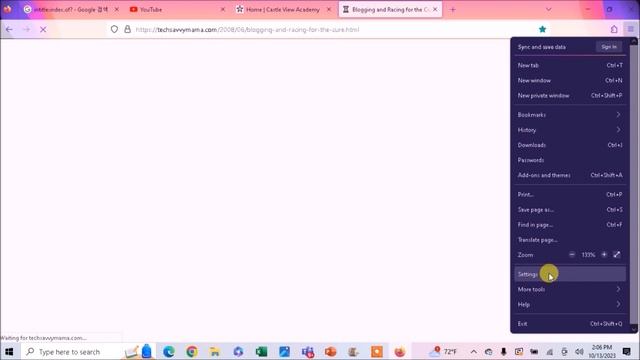Open Excel from the taskbar
640x360 pixels.
261,351
